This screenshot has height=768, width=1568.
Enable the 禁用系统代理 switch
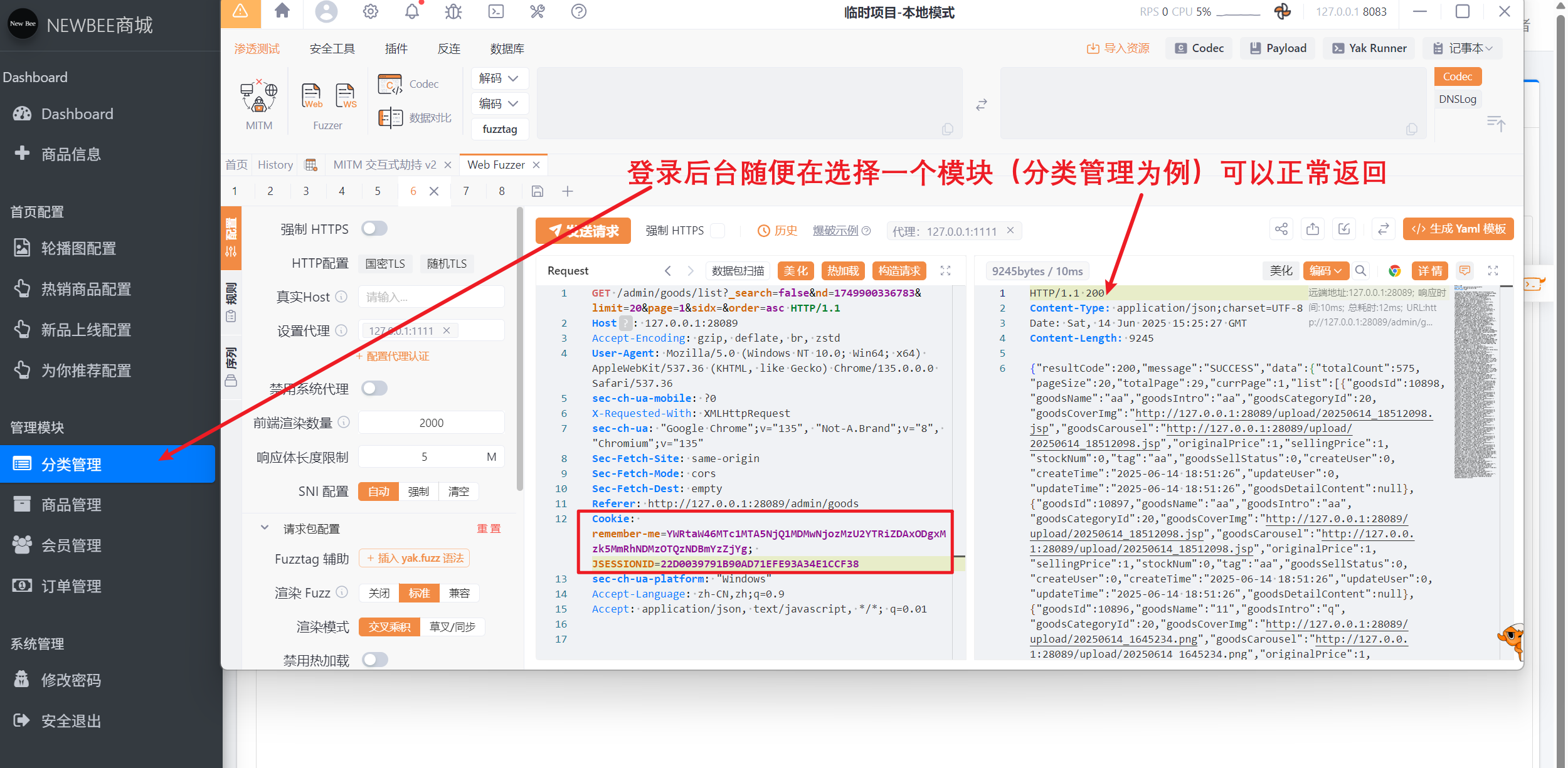pyautogui.click(x=374, y=389)
